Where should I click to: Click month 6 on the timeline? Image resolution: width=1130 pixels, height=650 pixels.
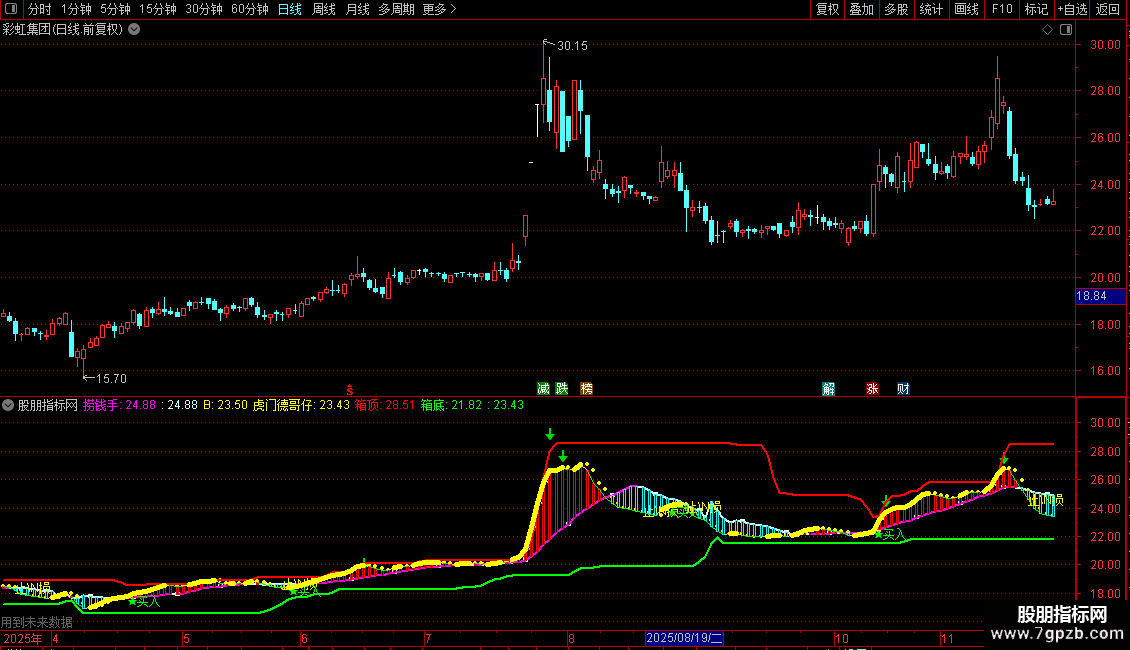pos(304,638)
